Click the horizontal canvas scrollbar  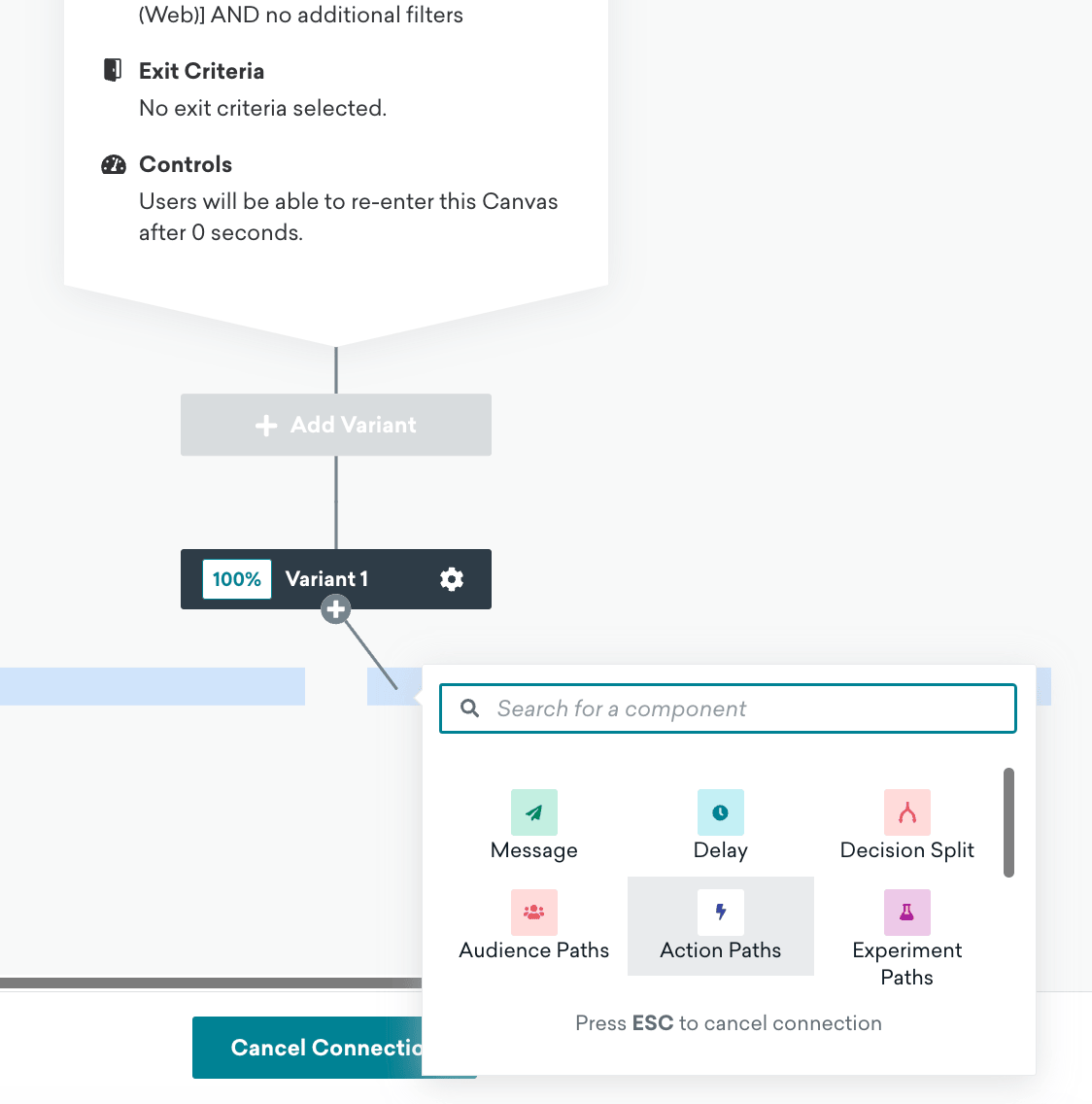(x=211, y=983)
